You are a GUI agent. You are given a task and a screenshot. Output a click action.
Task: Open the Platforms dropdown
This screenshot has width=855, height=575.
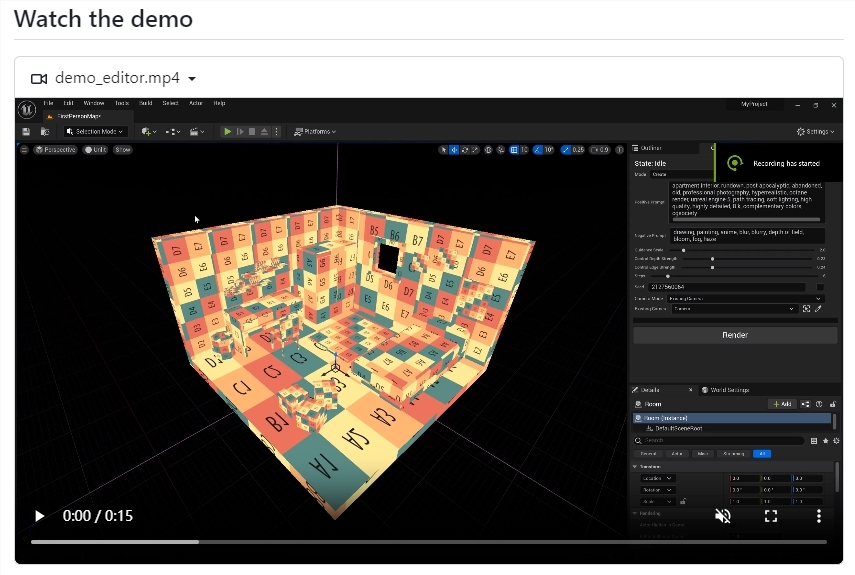[315, 131]
